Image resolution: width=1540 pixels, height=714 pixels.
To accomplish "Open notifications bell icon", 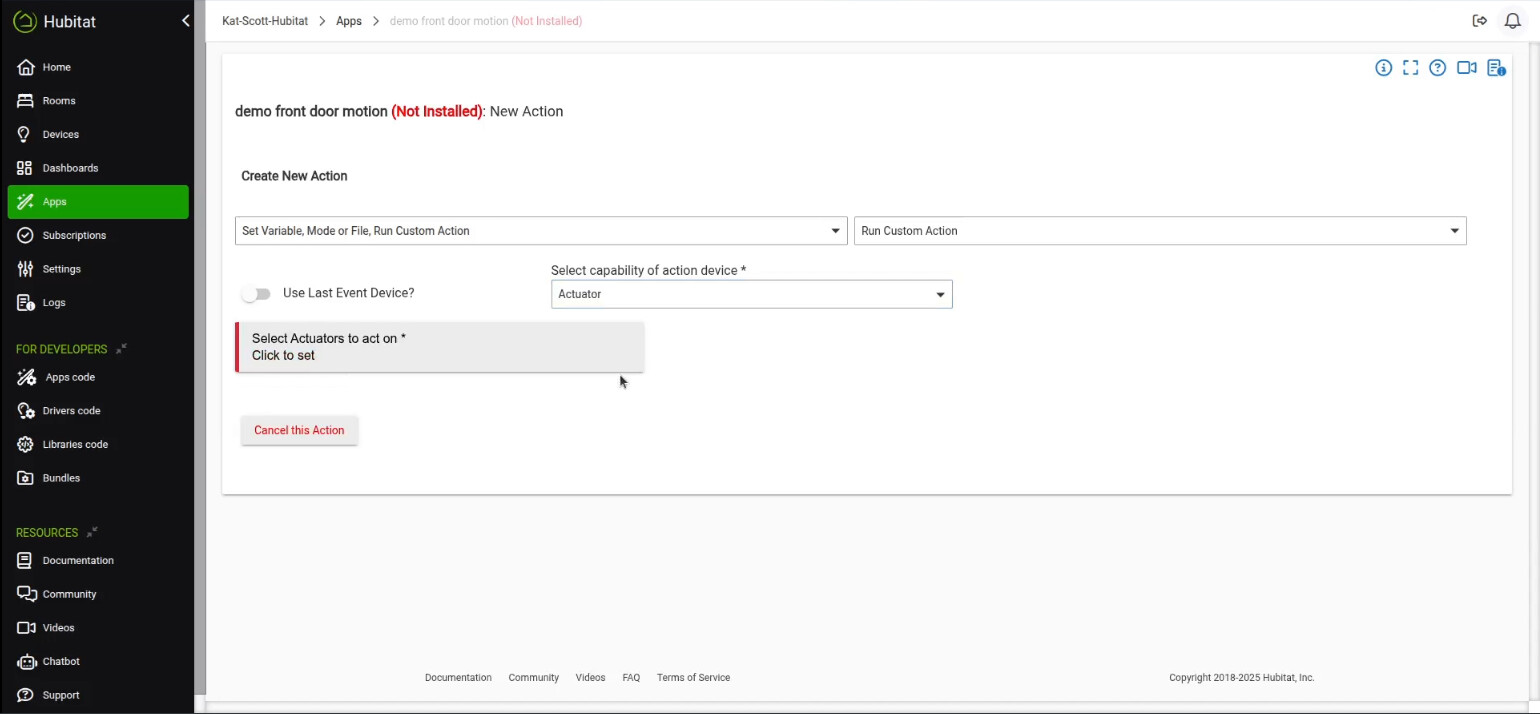I will tap(1512, 21).
